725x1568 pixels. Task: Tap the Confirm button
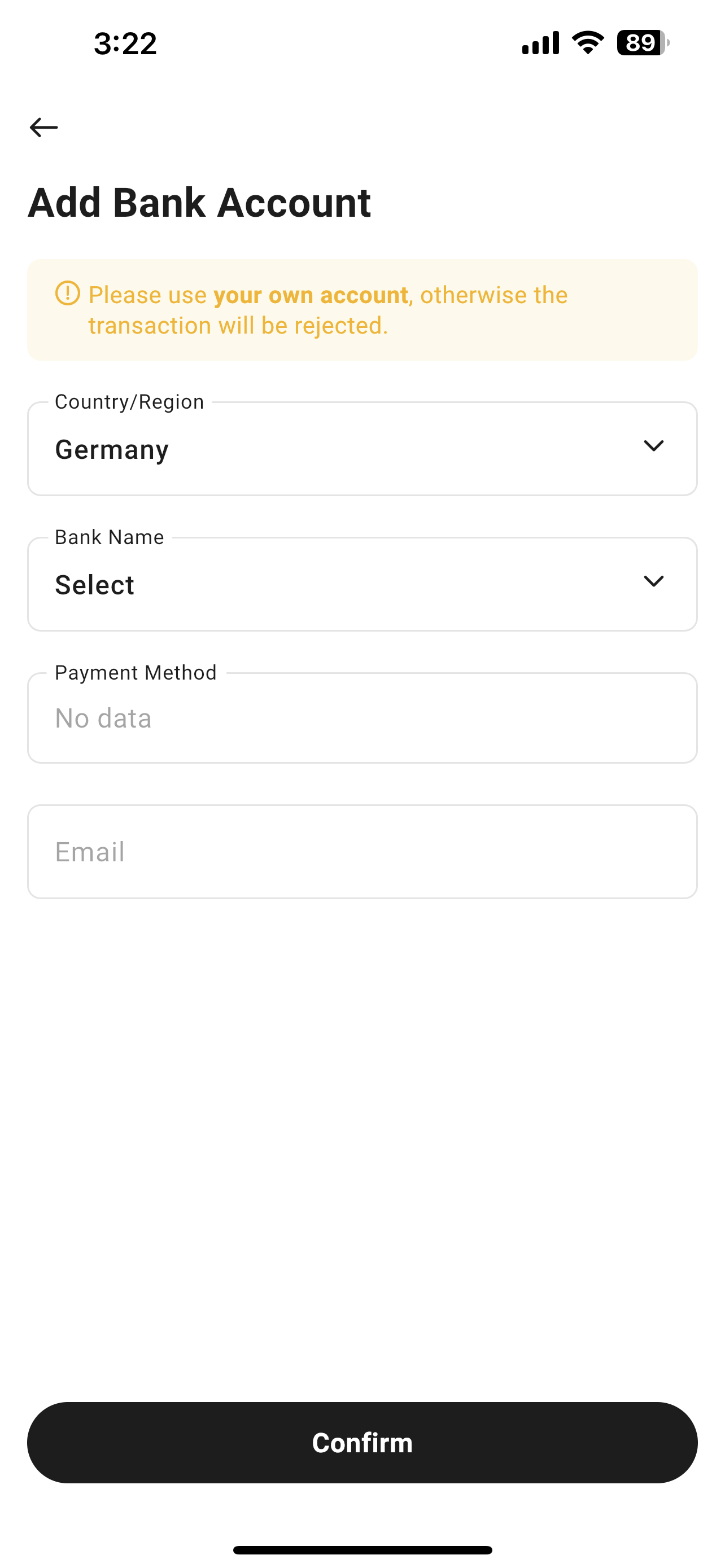(x=362, y=1443)
